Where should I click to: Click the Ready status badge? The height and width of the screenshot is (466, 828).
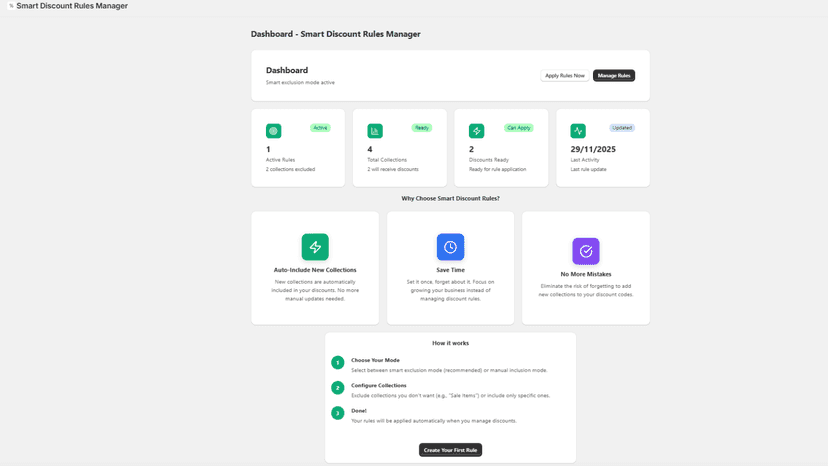[421, 128]
